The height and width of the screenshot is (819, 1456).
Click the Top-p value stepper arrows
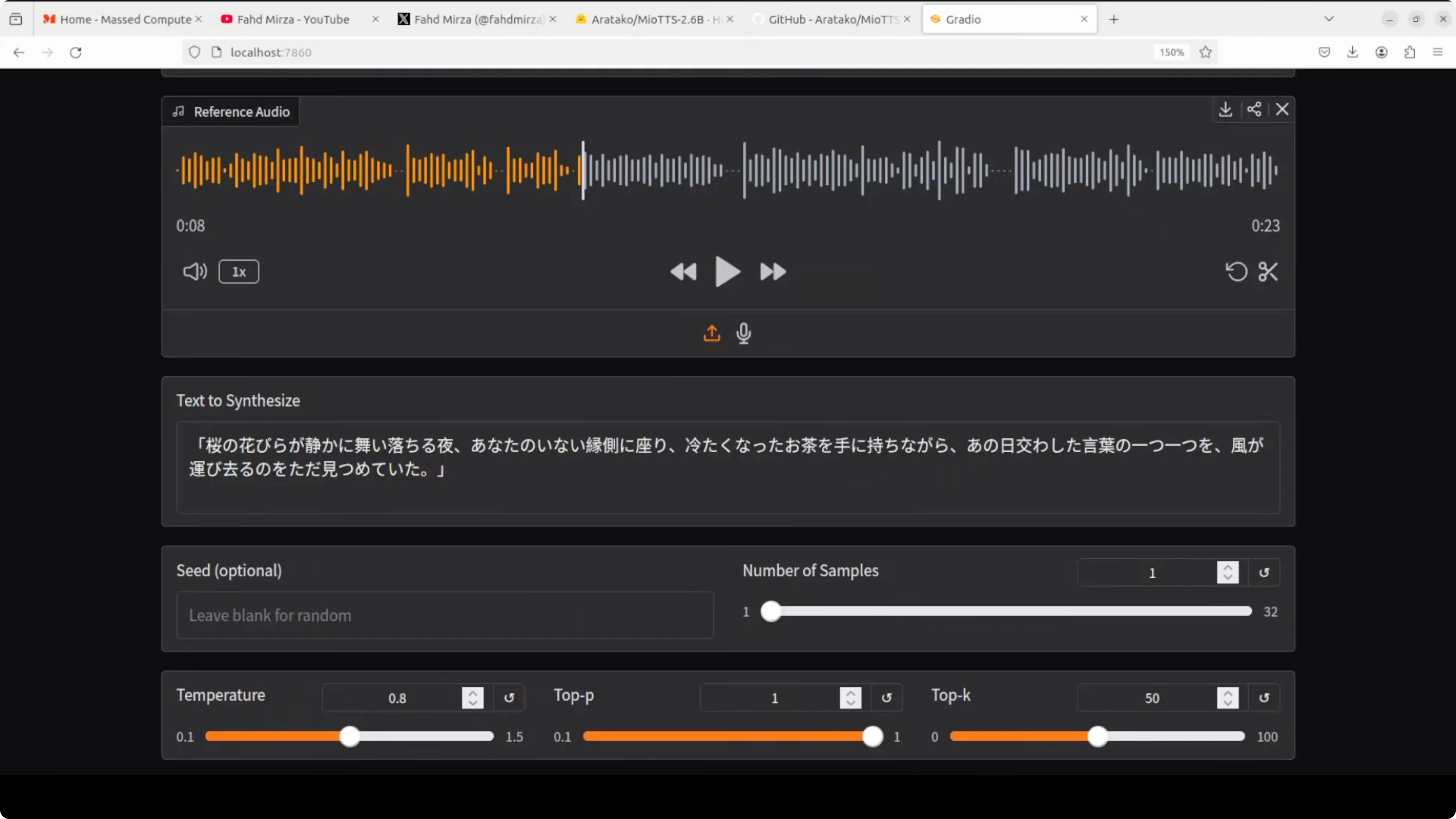coord(850,698)
